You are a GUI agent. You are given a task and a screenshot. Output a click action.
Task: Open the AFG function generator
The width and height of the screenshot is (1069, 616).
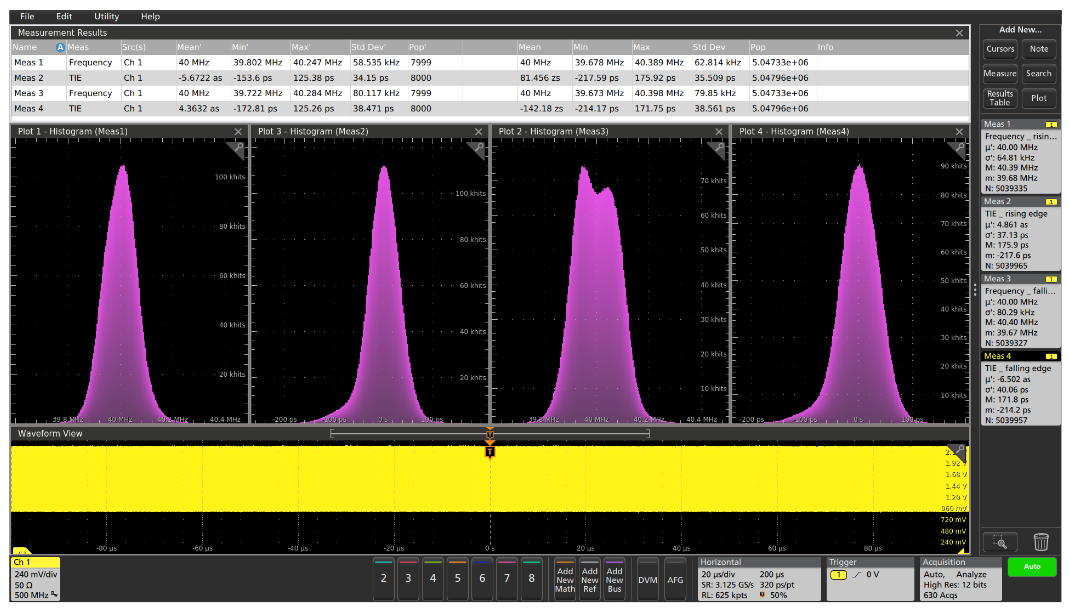(x=677, y=578)
